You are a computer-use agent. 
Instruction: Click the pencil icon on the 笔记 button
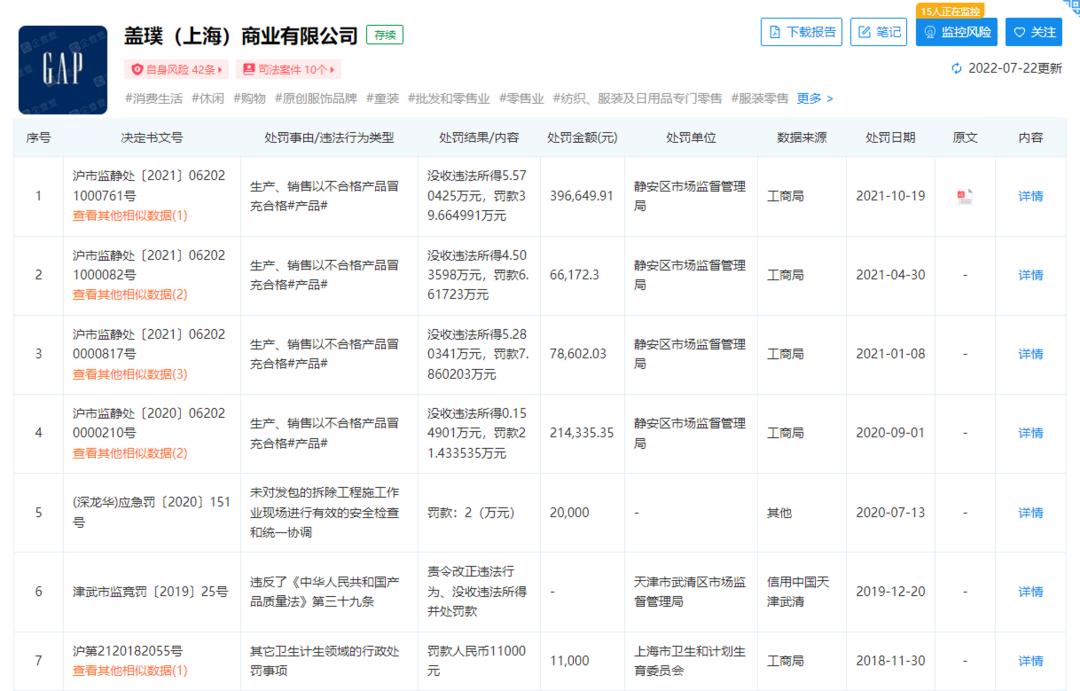[x=863, y=31]
